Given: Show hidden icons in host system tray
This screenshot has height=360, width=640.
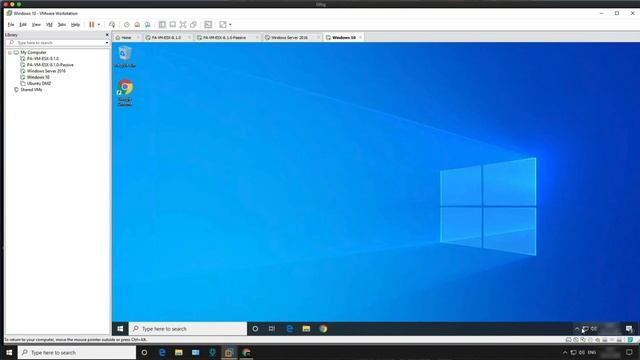Looking at the screenshot, I should click(565, 352).
